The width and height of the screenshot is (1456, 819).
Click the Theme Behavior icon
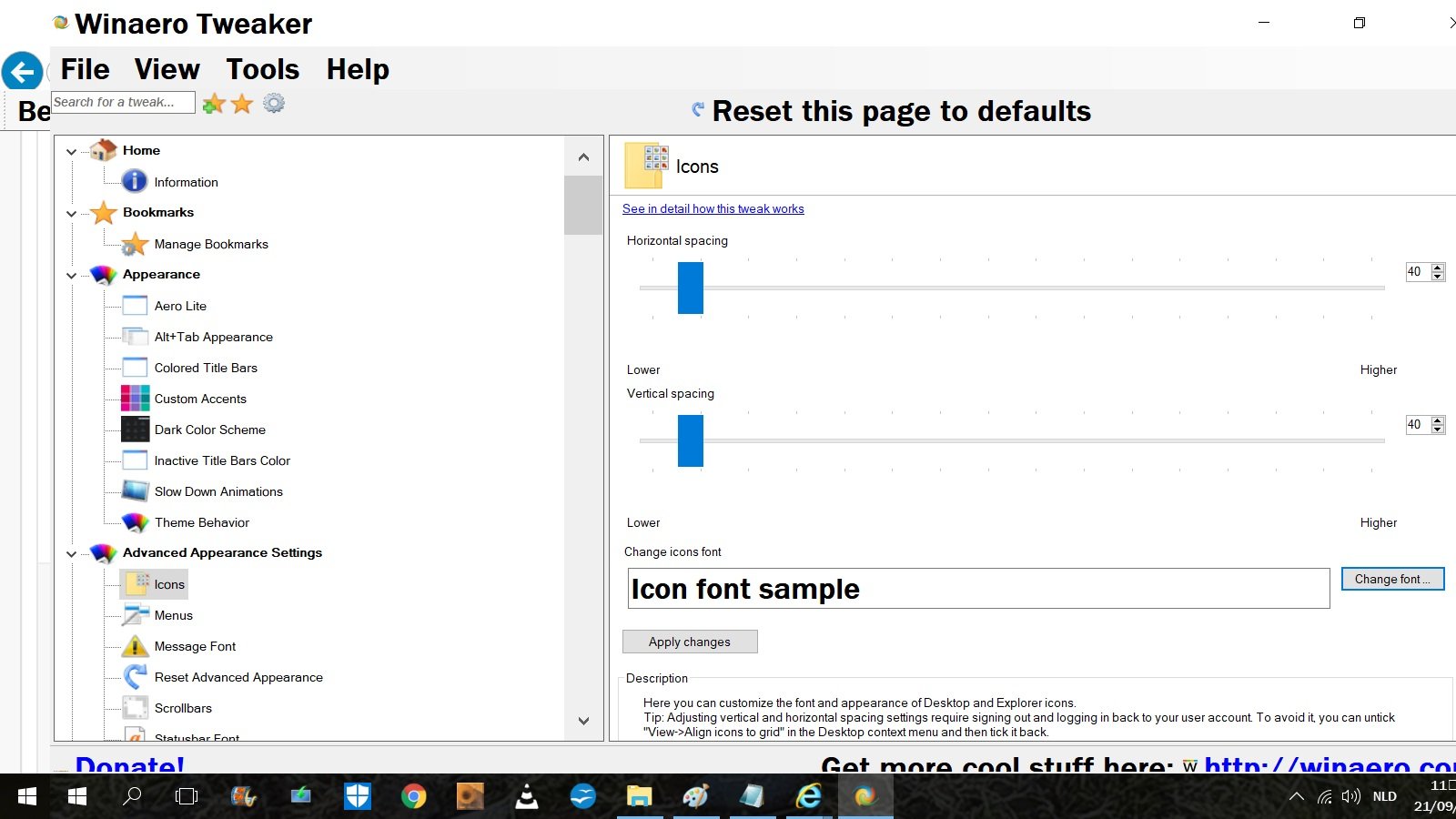tap(135, 522)
